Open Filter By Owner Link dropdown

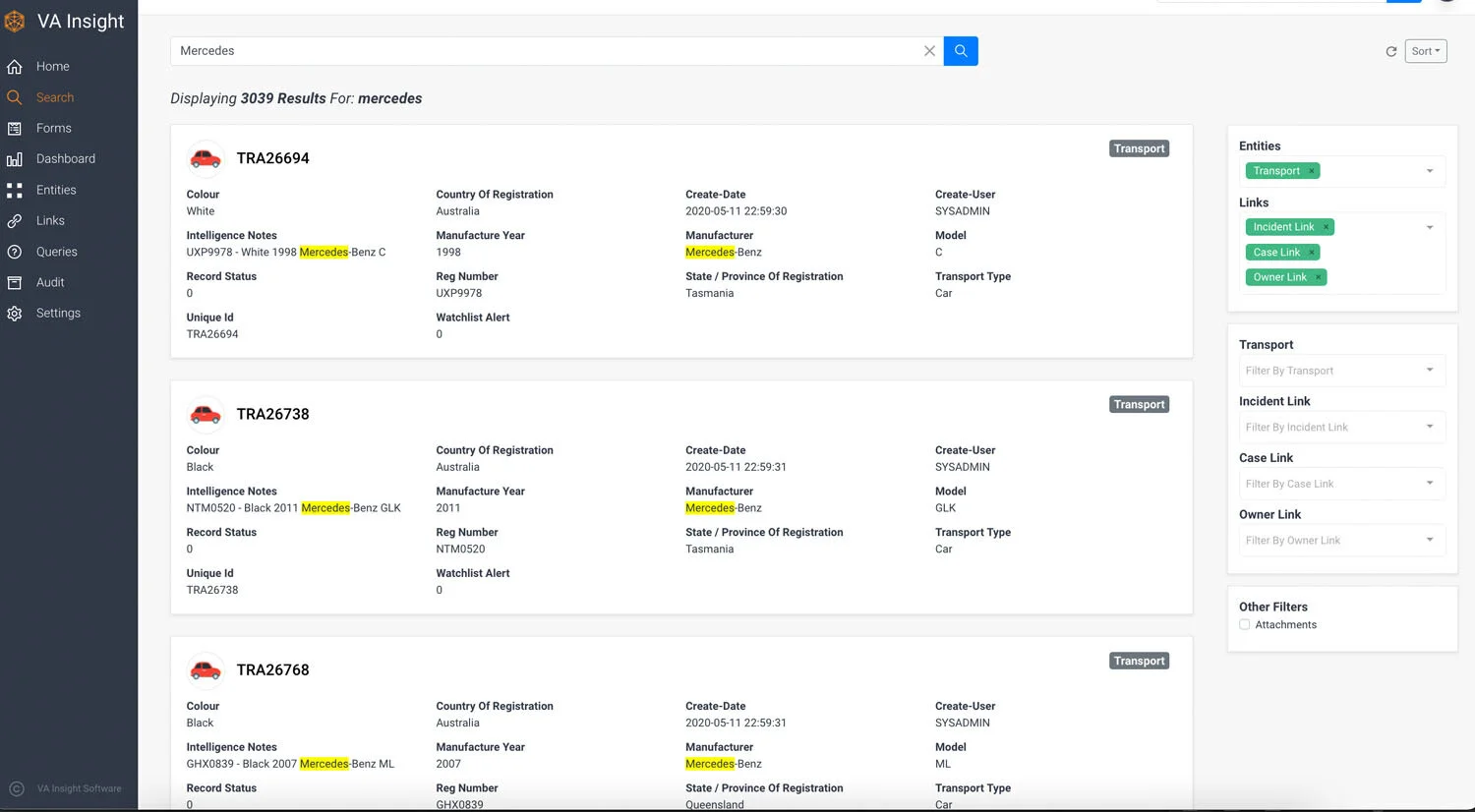pyautogui.click(x=1342, y=540)
